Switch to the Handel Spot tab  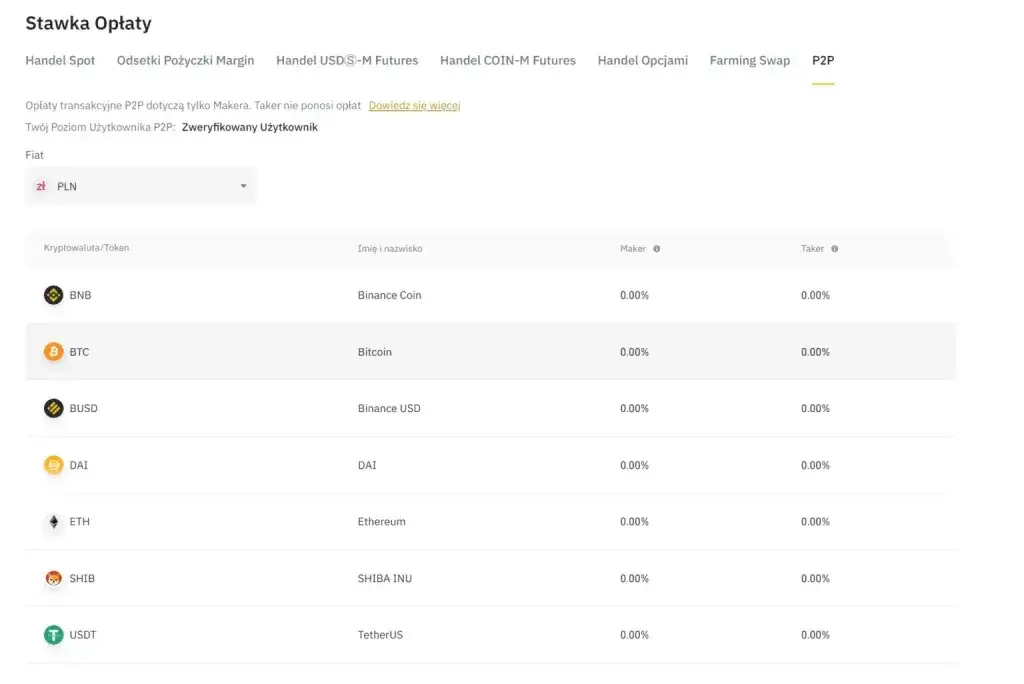[x=59, y=60]
